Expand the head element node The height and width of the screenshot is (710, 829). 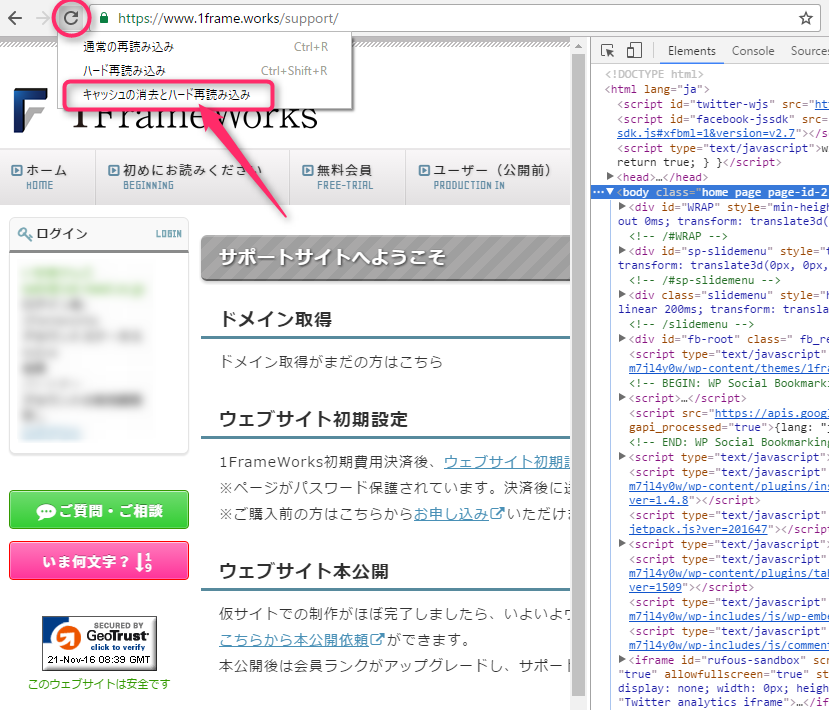pos(611,176)
